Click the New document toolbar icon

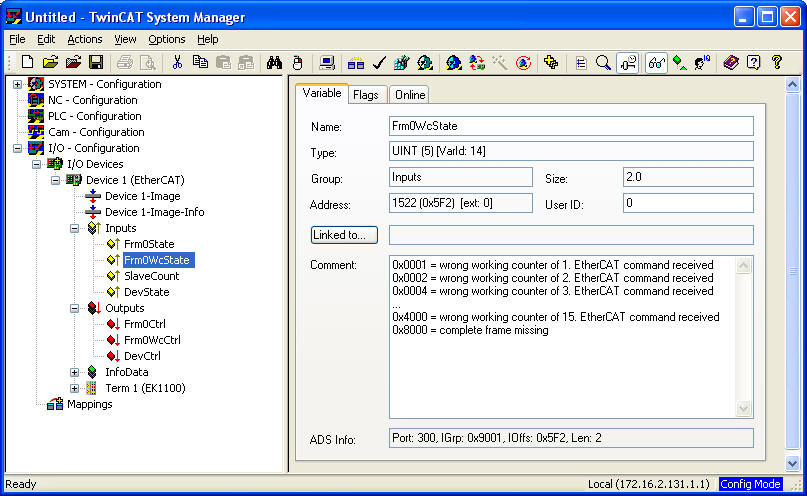28,62
